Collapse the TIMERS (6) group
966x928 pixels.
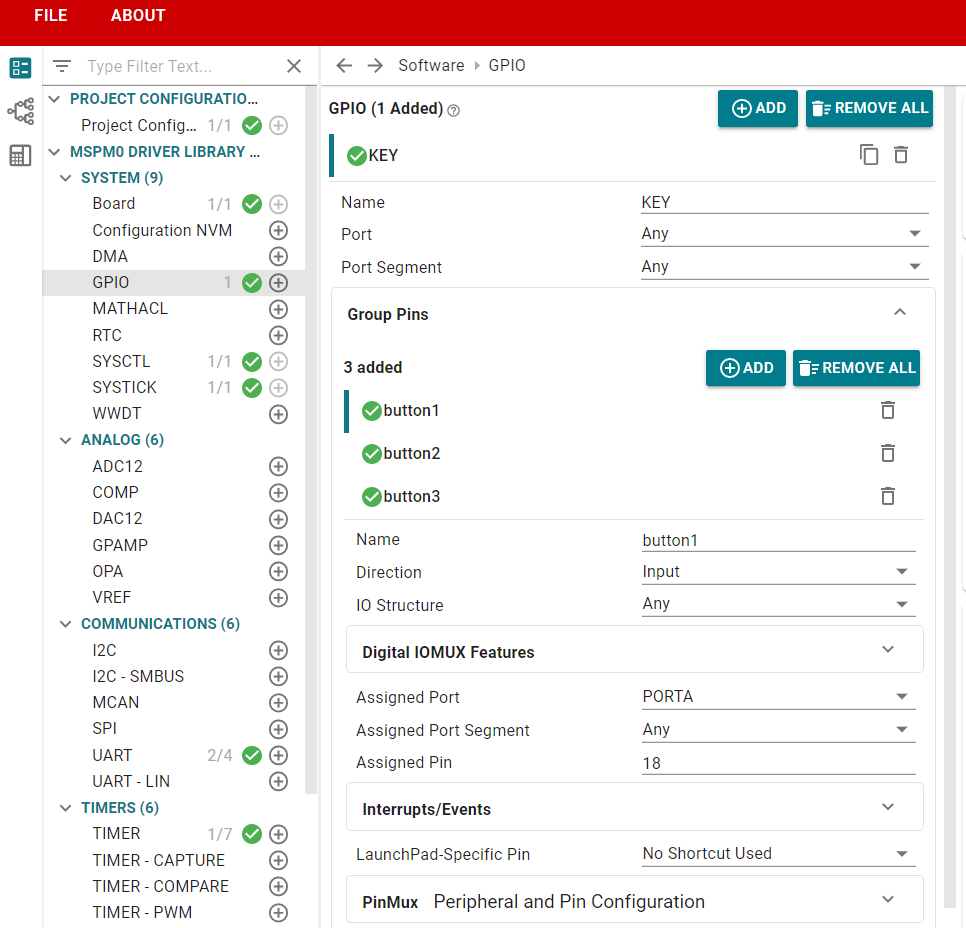65,808
